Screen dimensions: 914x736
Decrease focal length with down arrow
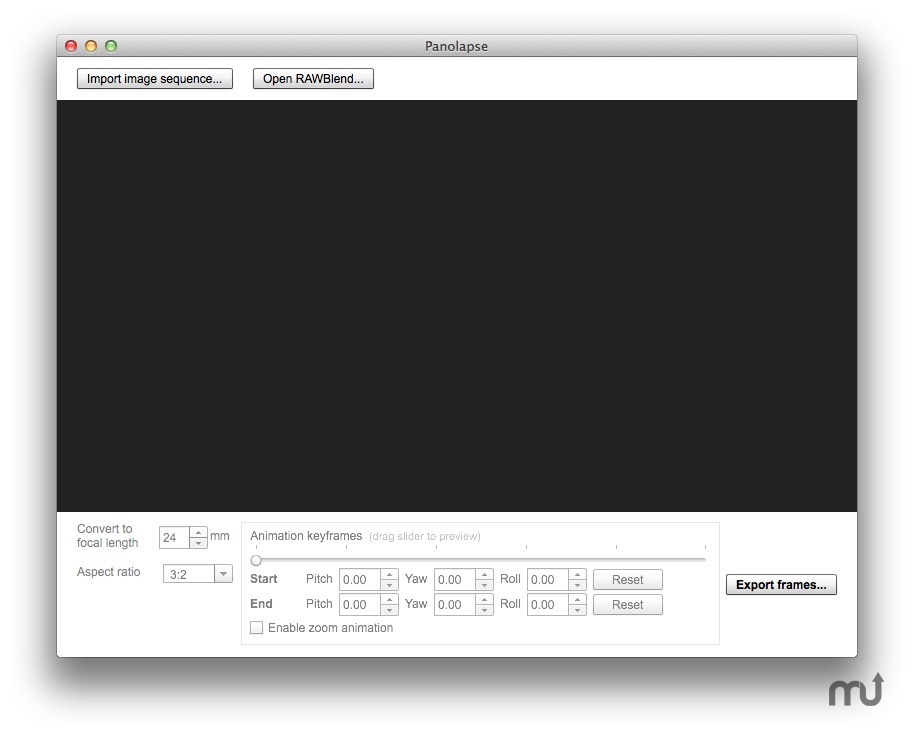(199, 543)
